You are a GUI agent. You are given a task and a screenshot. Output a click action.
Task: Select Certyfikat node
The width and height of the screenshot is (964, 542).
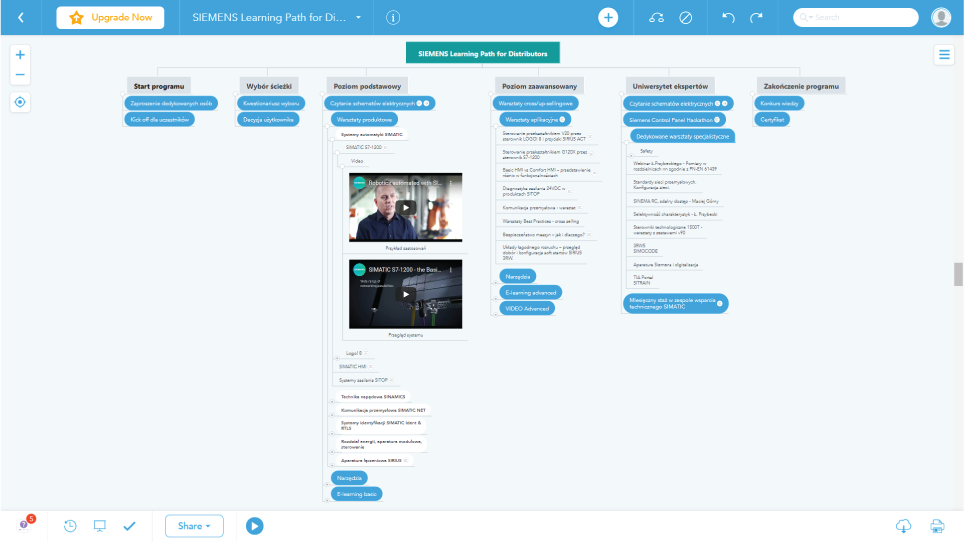tap(772, 119)
